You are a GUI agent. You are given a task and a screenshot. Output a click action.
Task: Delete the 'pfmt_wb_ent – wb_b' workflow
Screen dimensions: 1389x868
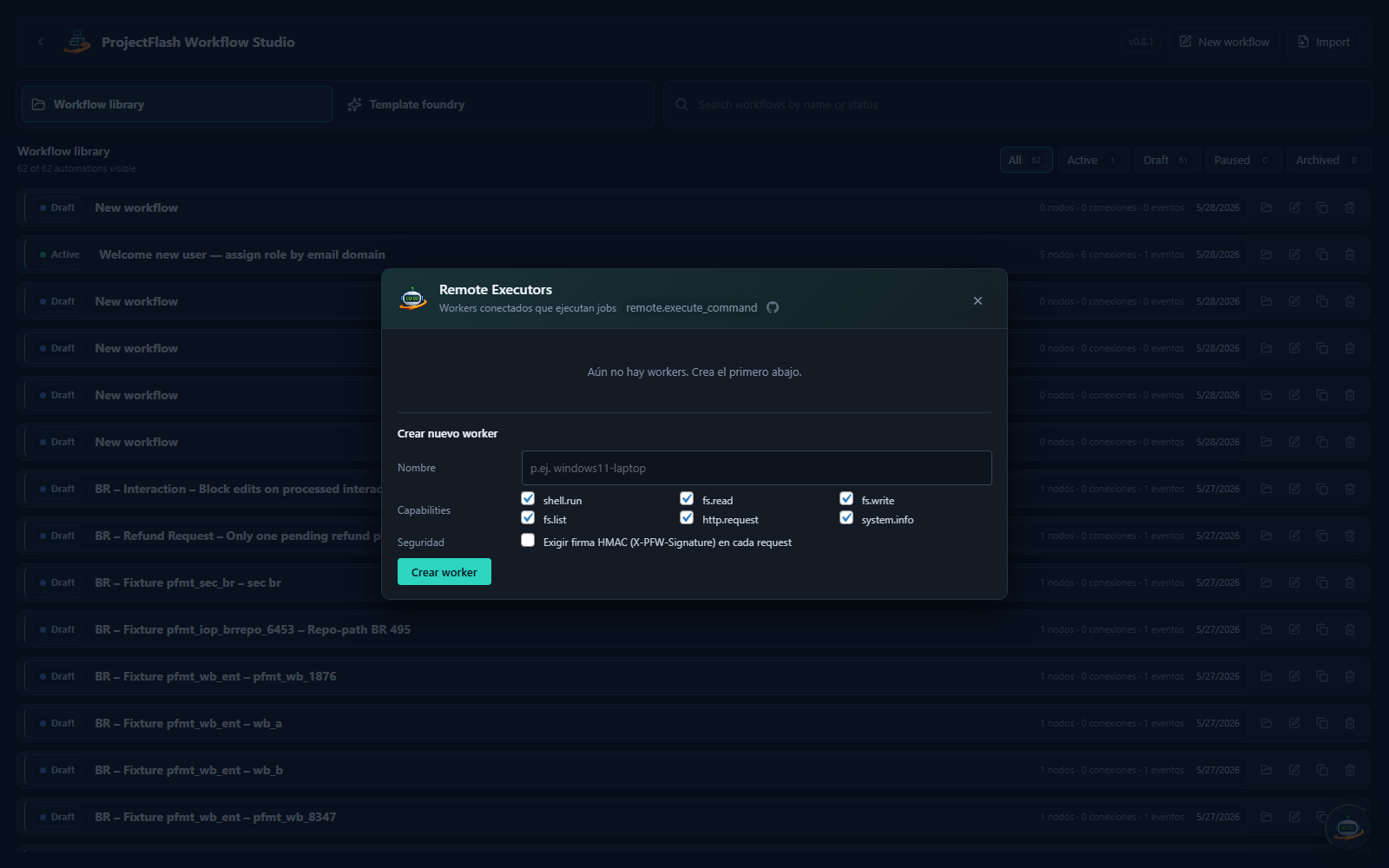[1350, 770]
